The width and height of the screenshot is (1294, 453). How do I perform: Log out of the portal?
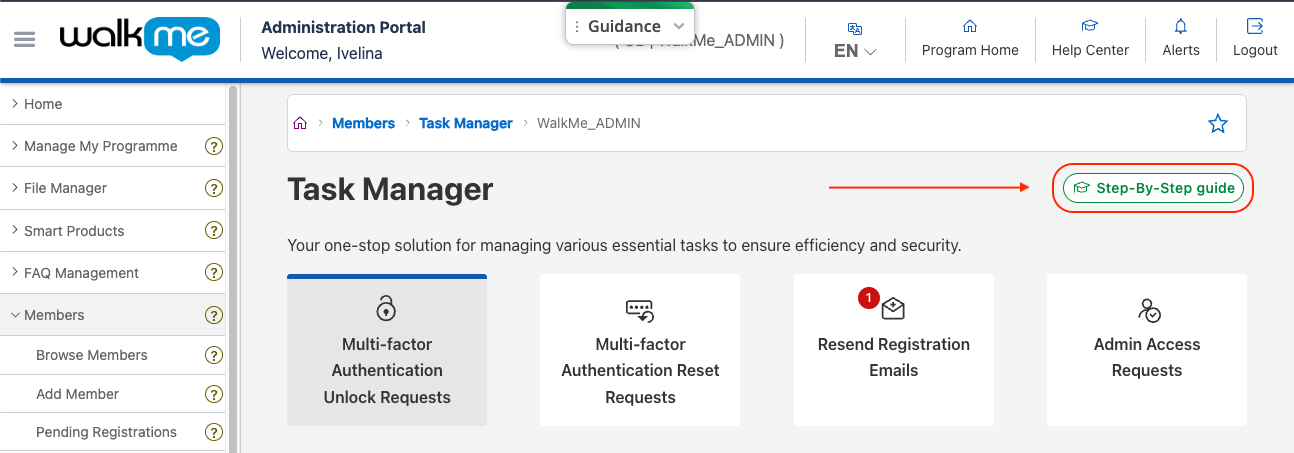1255,39
